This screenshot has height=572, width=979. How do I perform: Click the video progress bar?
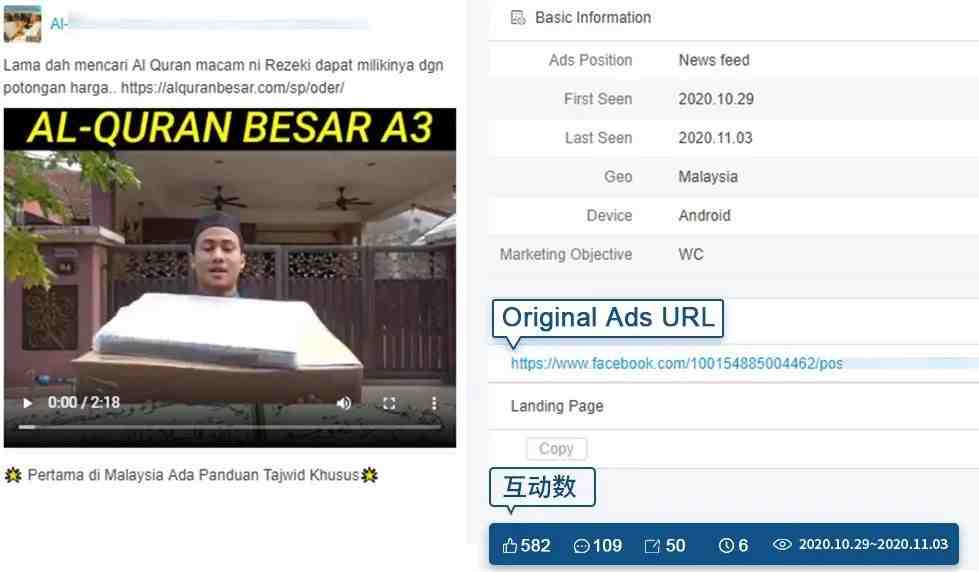[230, 427]
